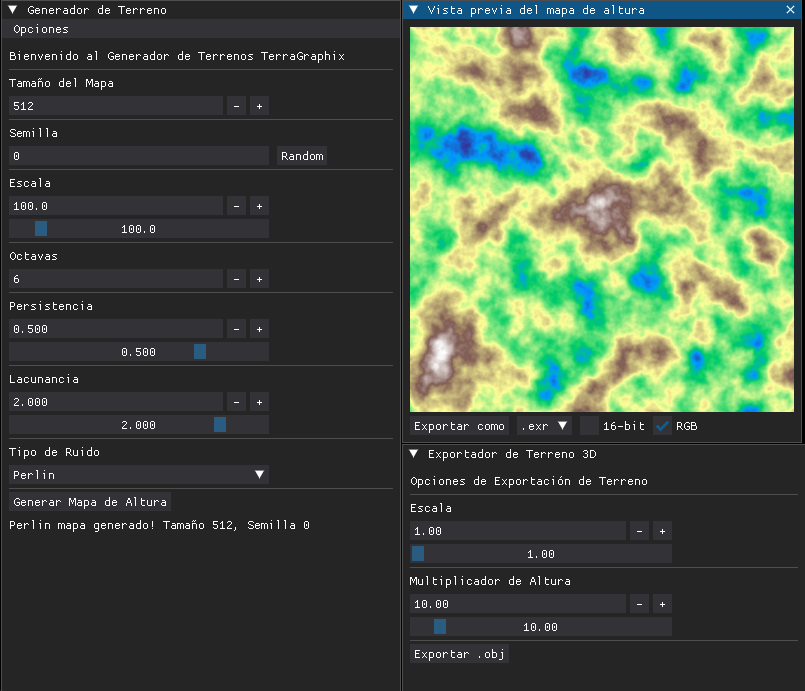Screen dimensions: 805x691
Task: Increase Persistencia with plus button
Action: point(259,329)
